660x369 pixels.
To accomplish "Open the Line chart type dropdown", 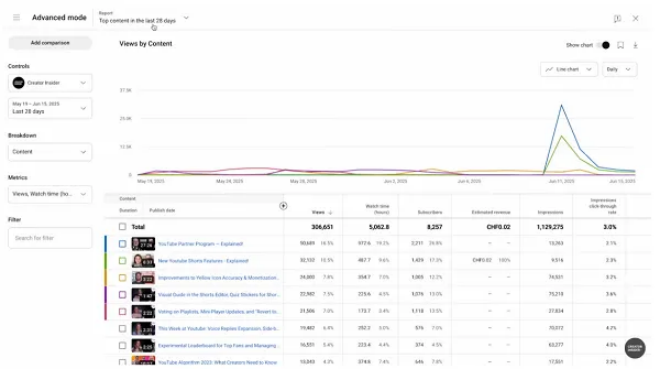I will click(569, 69).
